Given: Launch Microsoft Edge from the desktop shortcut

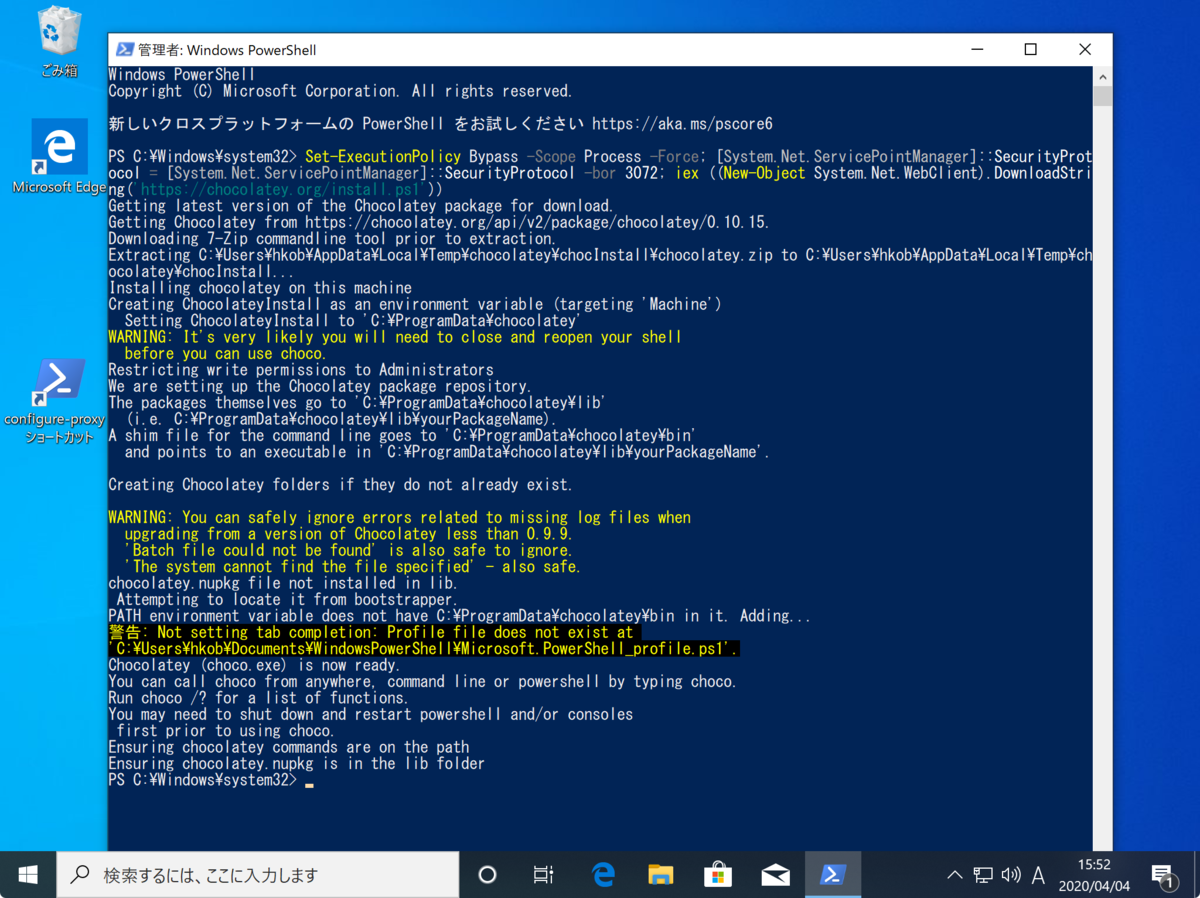Looking at the screenshot, I should point(59,157).
